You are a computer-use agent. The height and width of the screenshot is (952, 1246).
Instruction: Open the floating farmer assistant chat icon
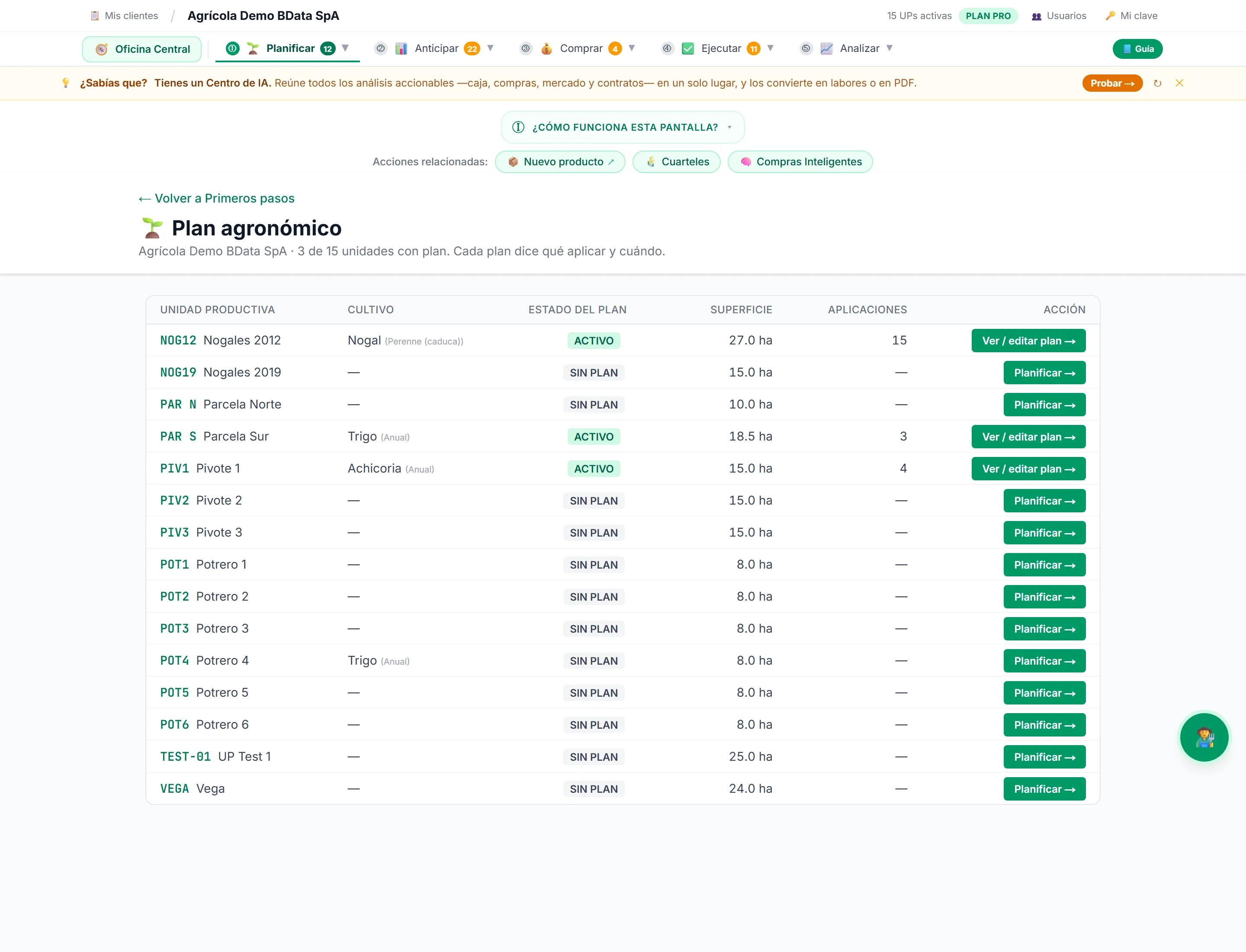point(1204,737)
